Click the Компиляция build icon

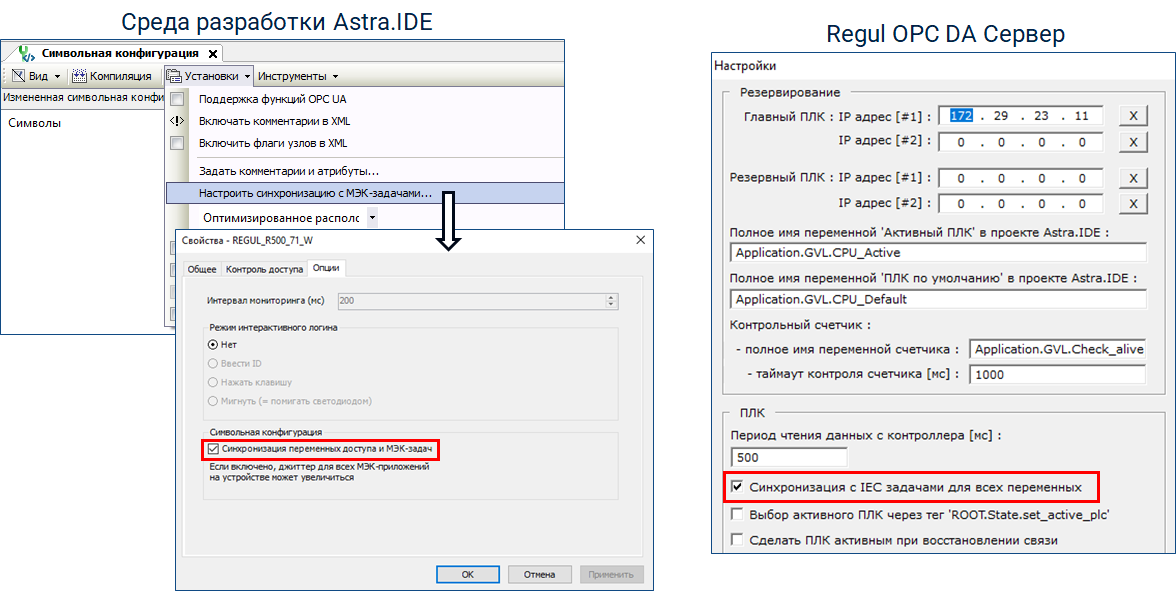(80, 76)
